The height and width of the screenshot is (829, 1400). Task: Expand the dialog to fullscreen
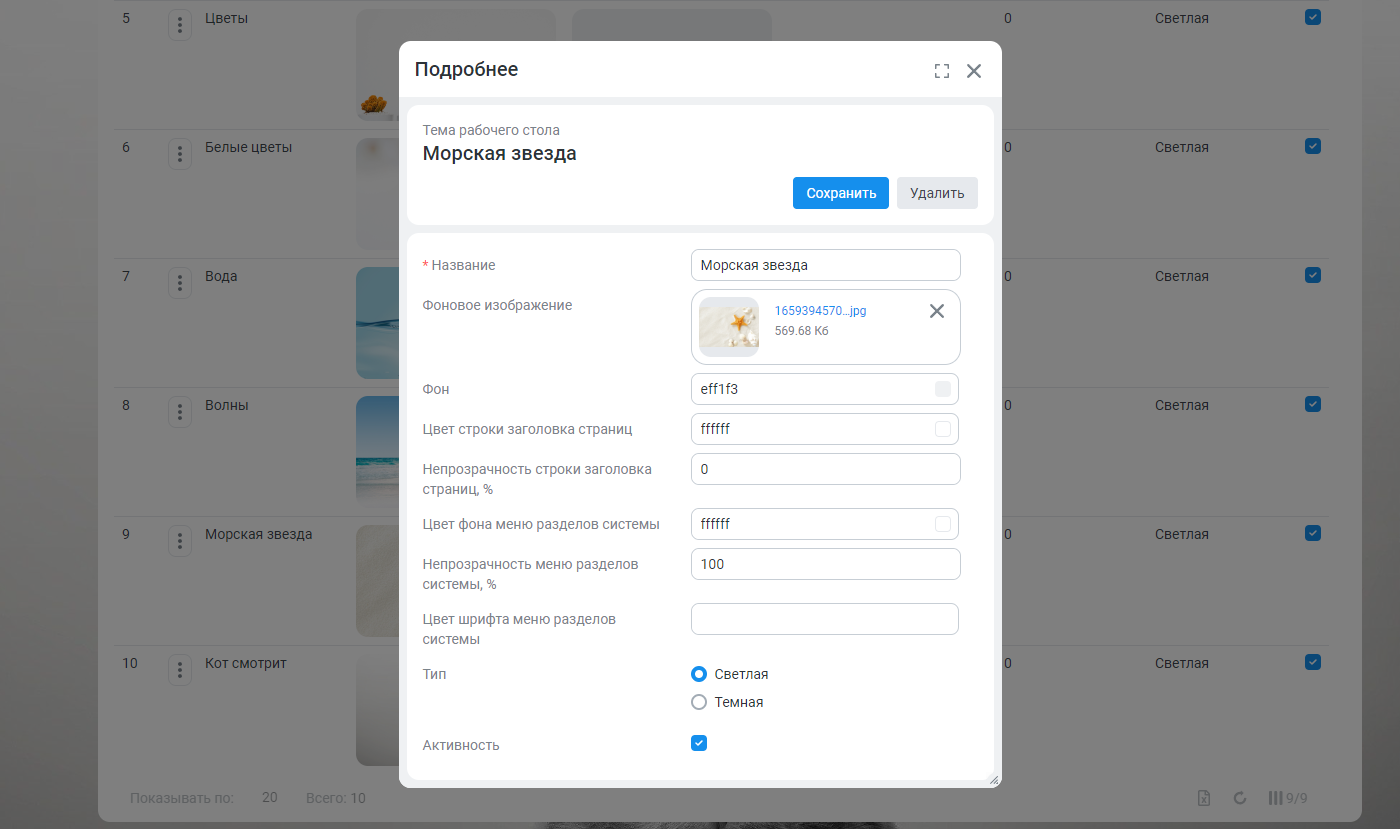coord(942,71)
